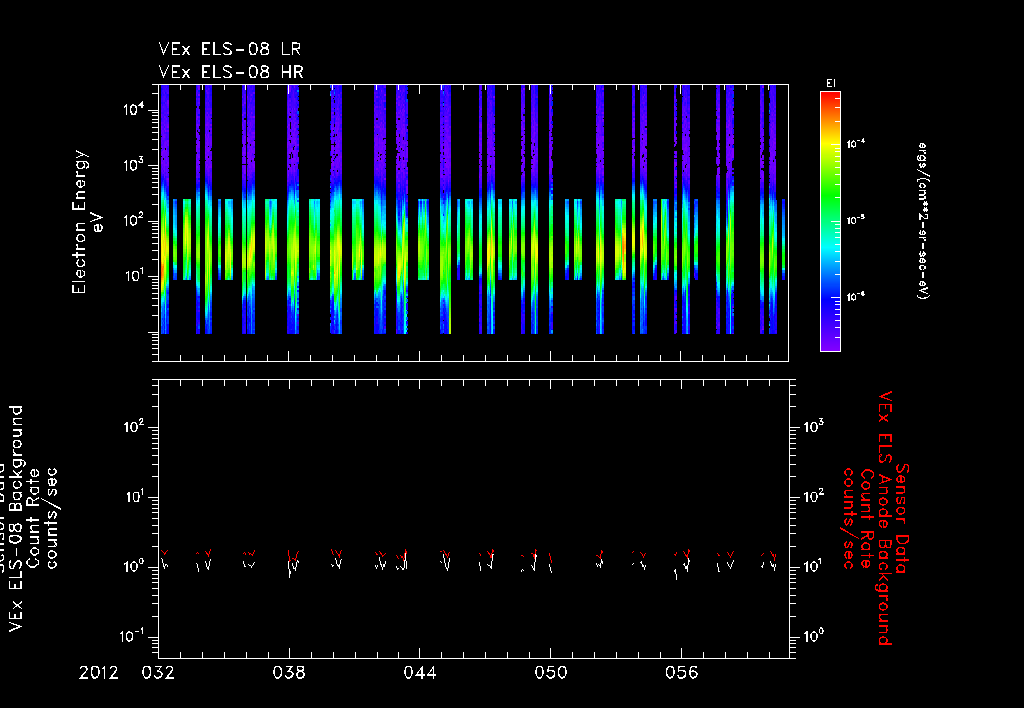Click the '050' day tick label
Screen dimensions: 1024x708
point(551,673)
